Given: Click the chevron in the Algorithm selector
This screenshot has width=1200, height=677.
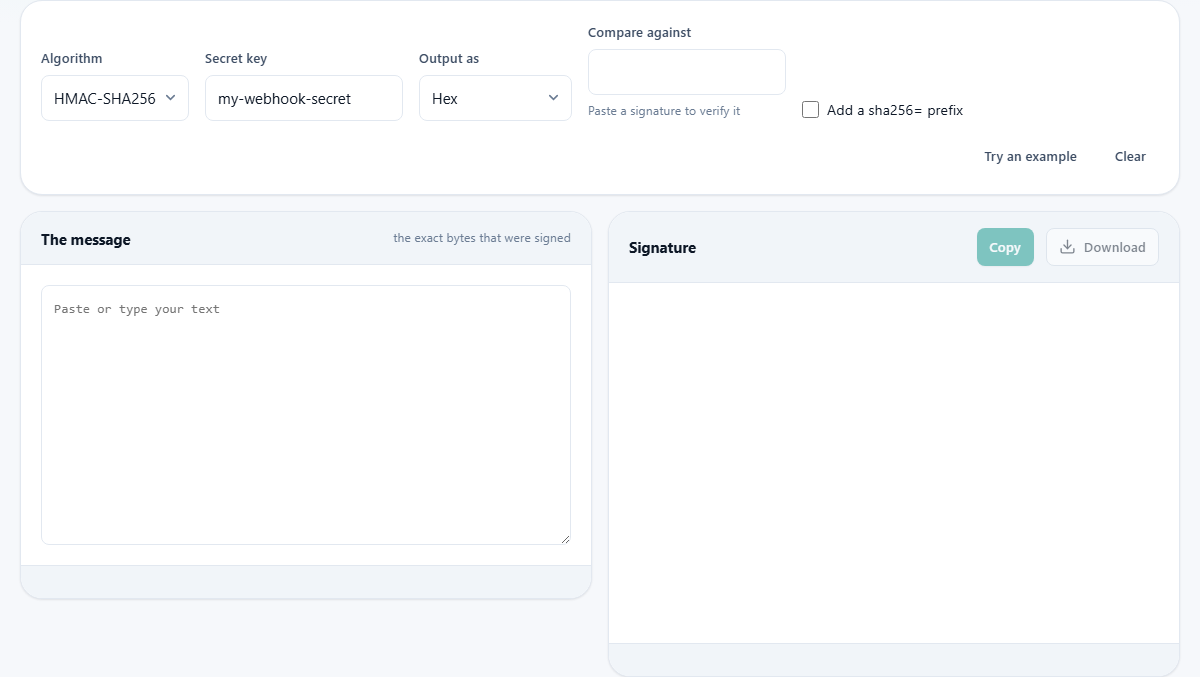Looking at the screenshot, I should pos(170,98).
